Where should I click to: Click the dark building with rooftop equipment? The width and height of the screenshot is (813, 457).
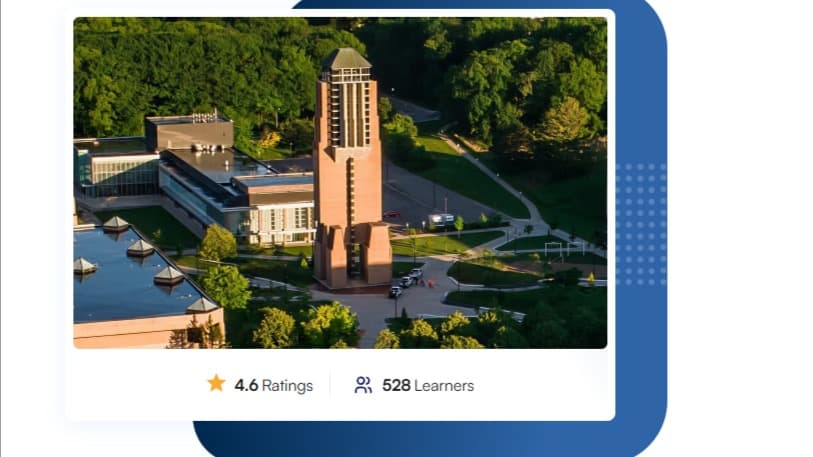(189, 132)
